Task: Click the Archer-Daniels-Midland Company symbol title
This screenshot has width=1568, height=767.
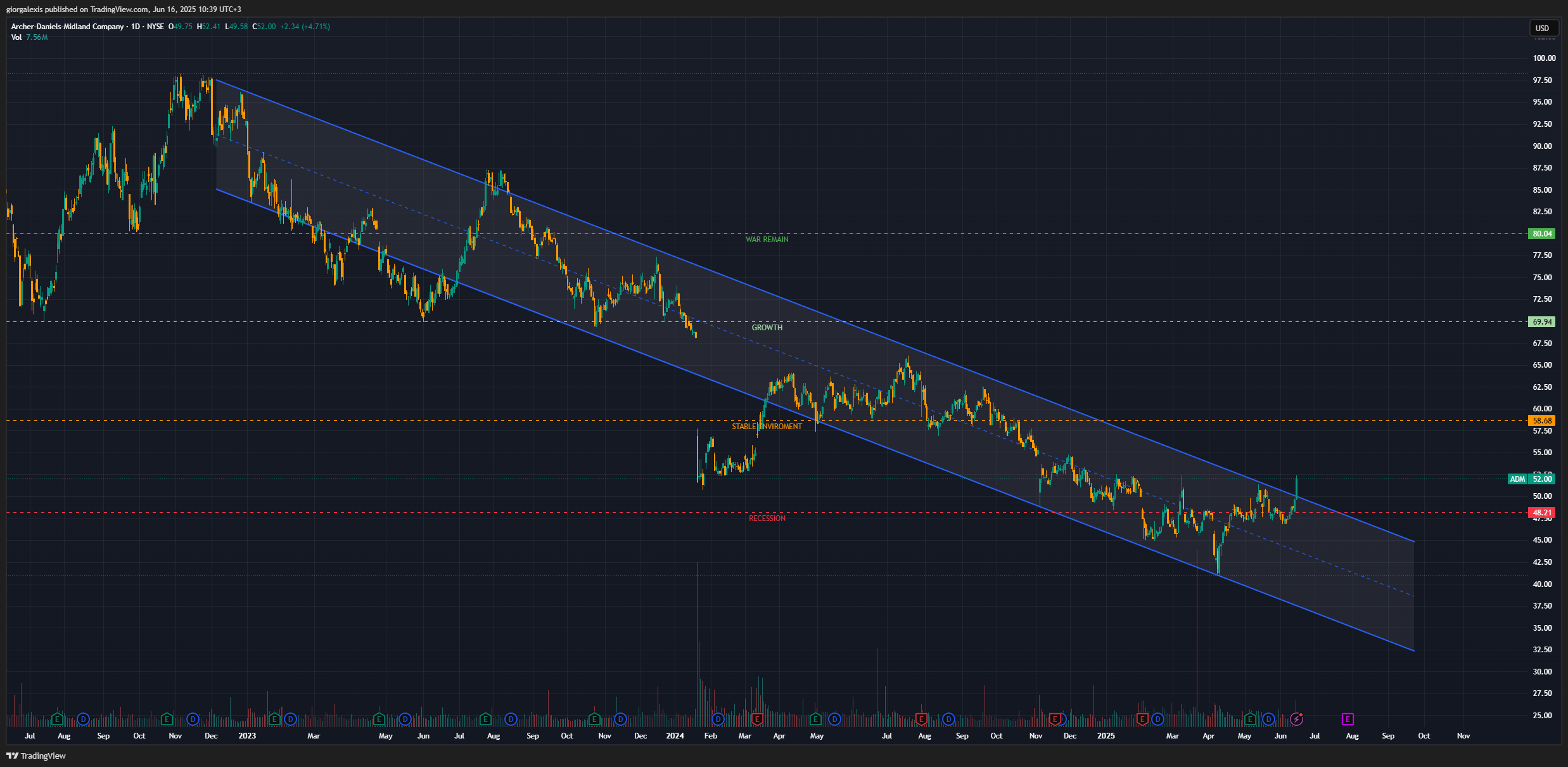Action: [67, 27]
